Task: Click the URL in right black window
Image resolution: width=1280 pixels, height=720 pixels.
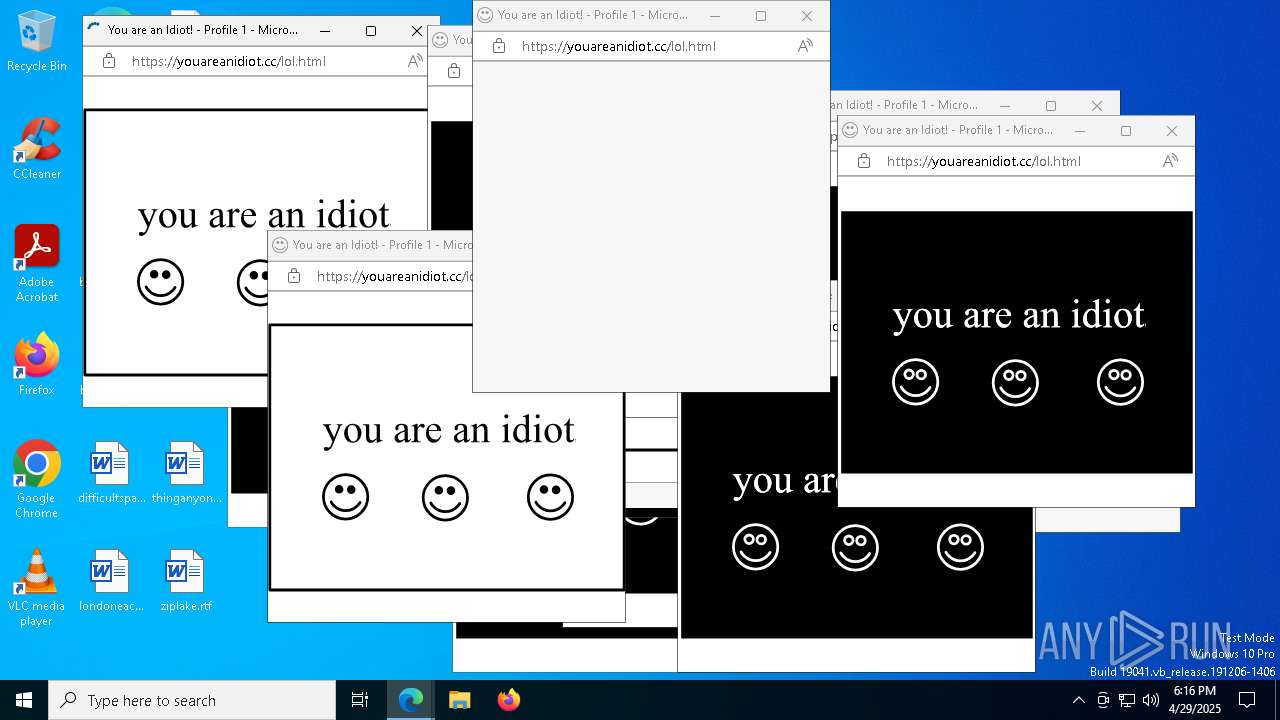Action: click(x=984, y=161)
